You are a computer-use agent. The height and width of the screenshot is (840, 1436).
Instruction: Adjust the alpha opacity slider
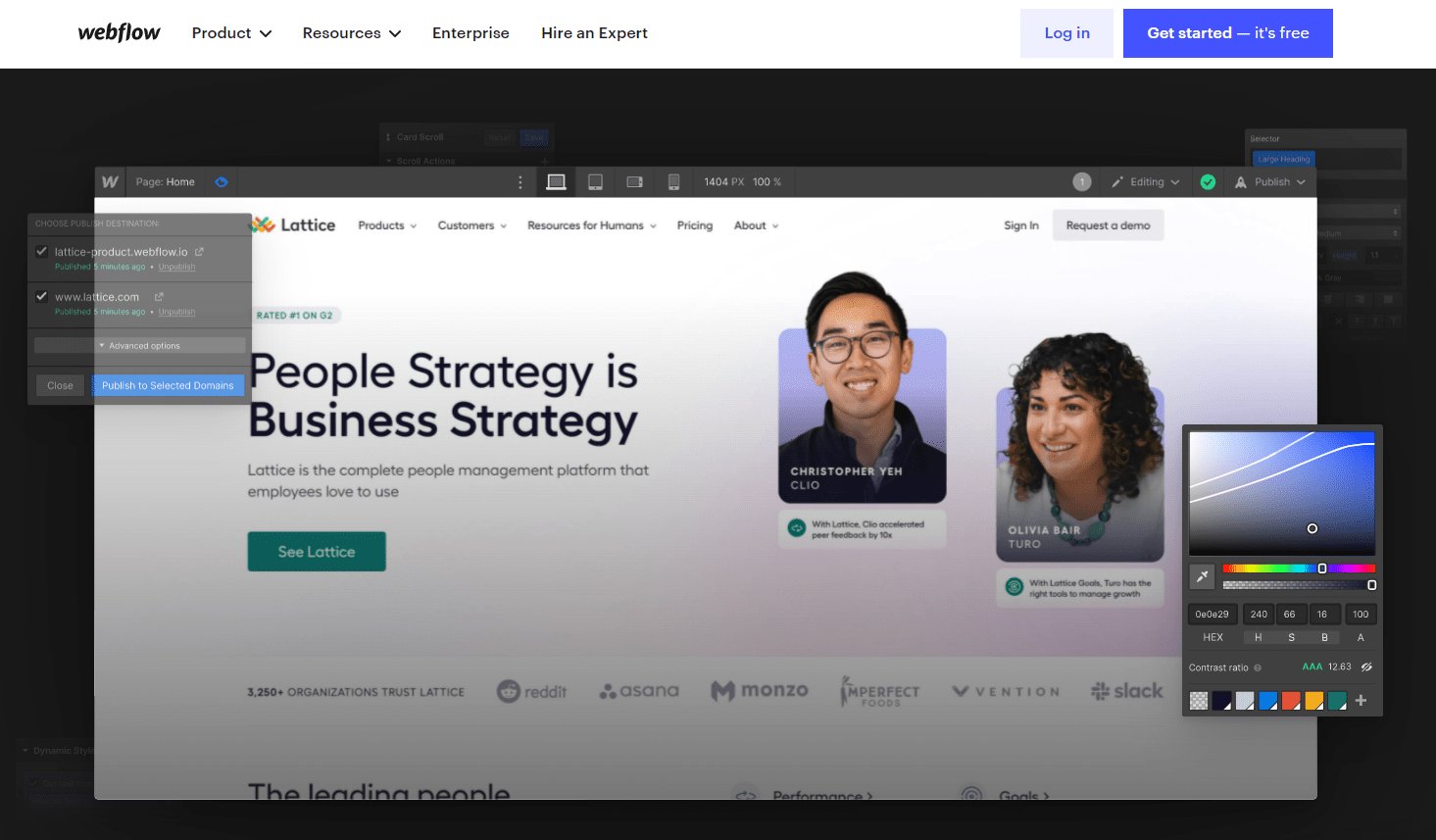click(x=1299, y=585)
